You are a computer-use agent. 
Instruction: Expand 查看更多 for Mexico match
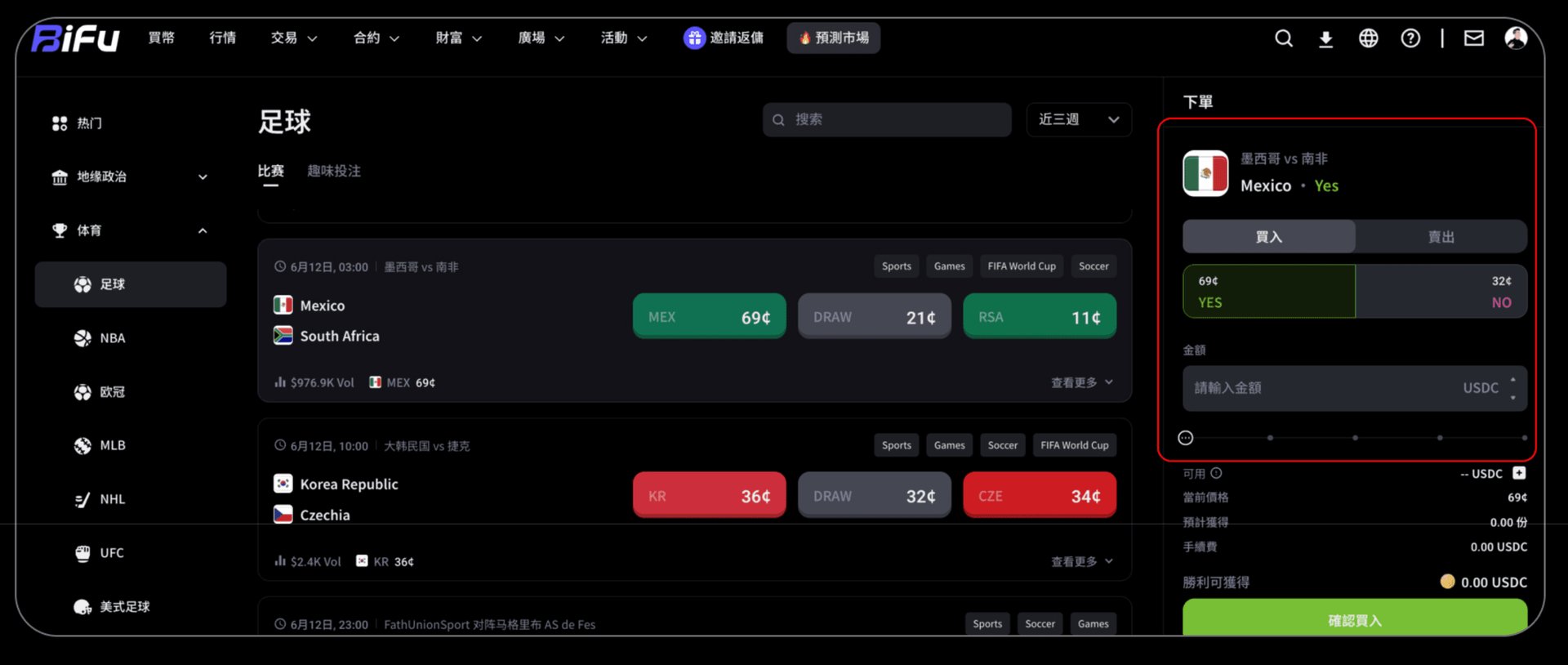[1082, 382]
